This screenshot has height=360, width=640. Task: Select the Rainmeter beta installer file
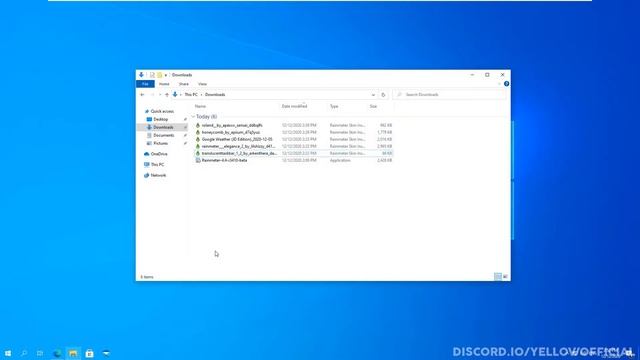click(293, 160)
